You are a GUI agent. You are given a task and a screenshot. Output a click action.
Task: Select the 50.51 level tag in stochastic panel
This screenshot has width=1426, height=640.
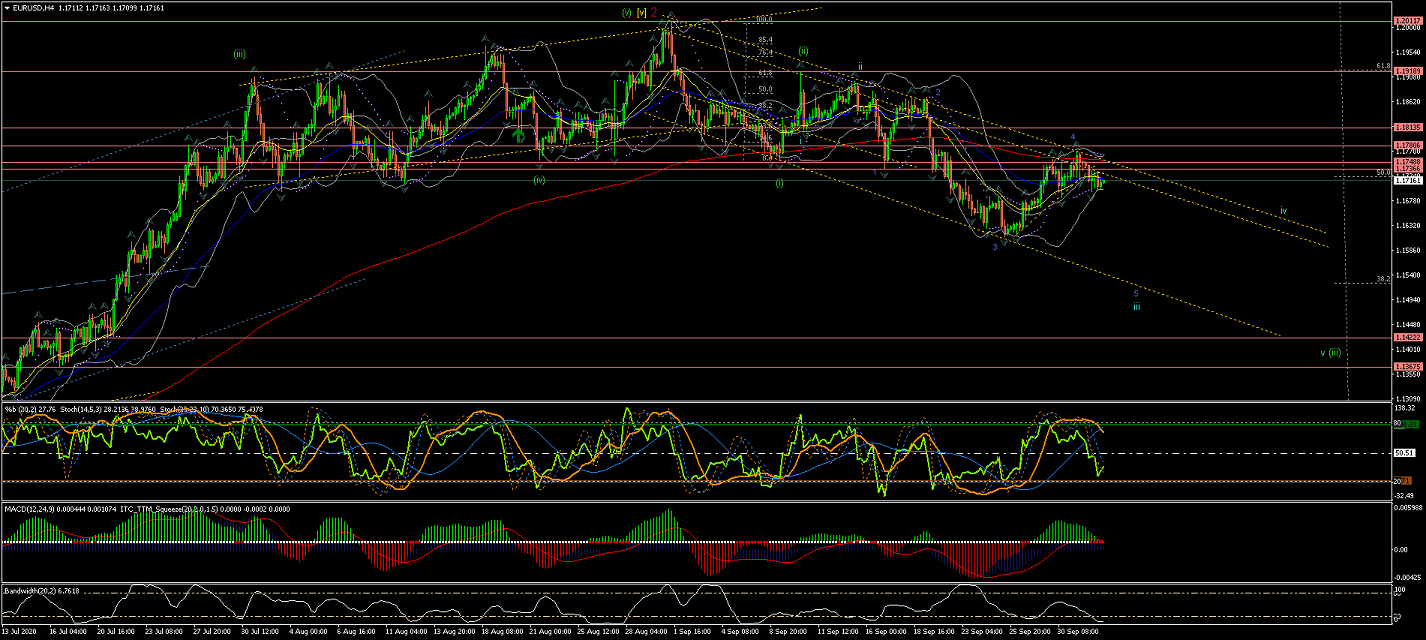(1404, 453)
